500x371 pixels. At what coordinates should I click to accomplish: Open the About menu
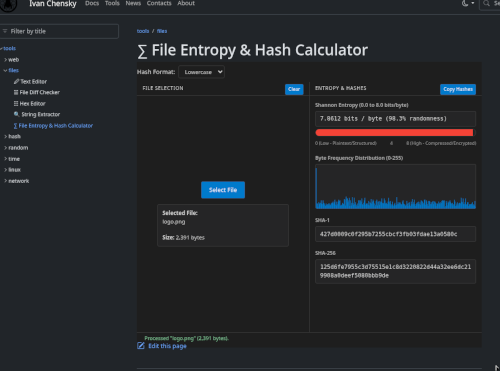pos(186,3)
